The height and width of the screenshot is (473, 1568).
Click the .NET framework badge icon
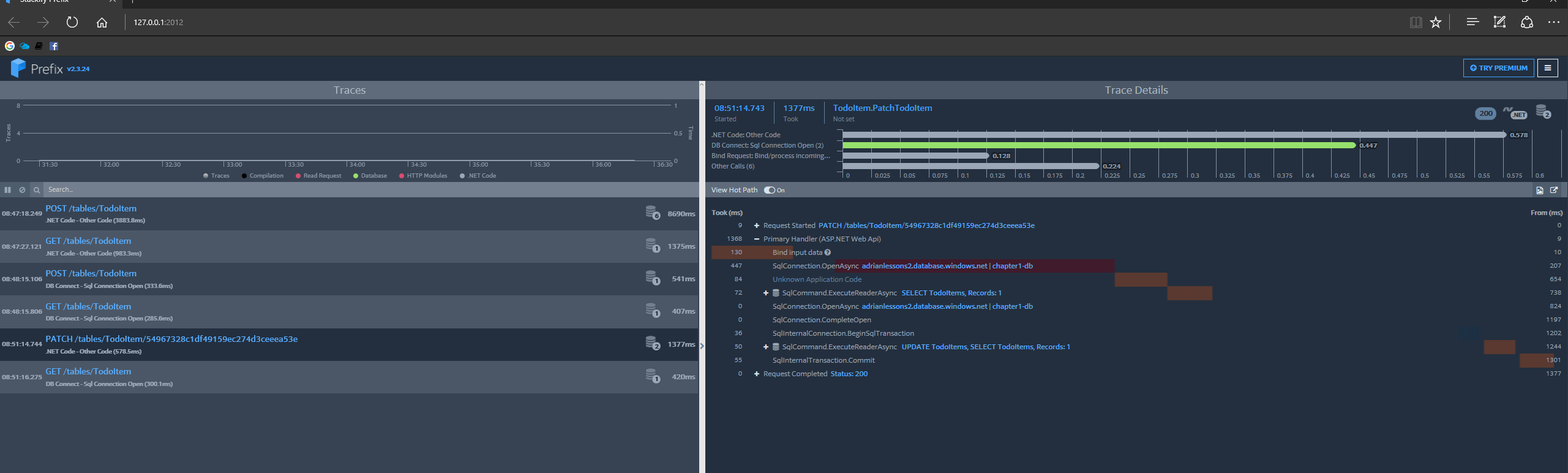point(1515,113)
